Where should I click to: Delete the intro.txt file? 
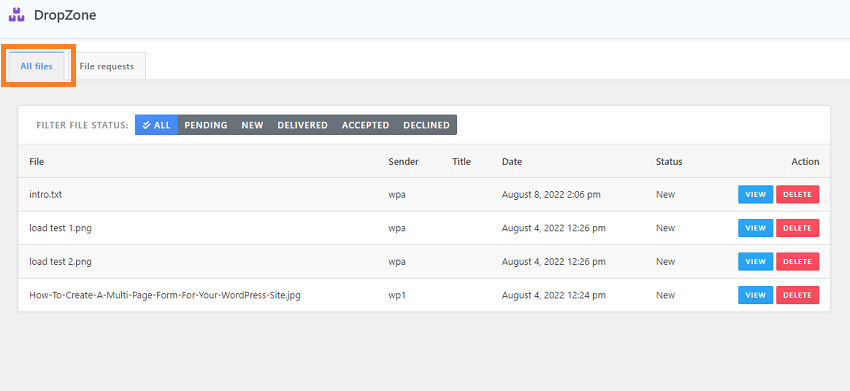point(797,194)
